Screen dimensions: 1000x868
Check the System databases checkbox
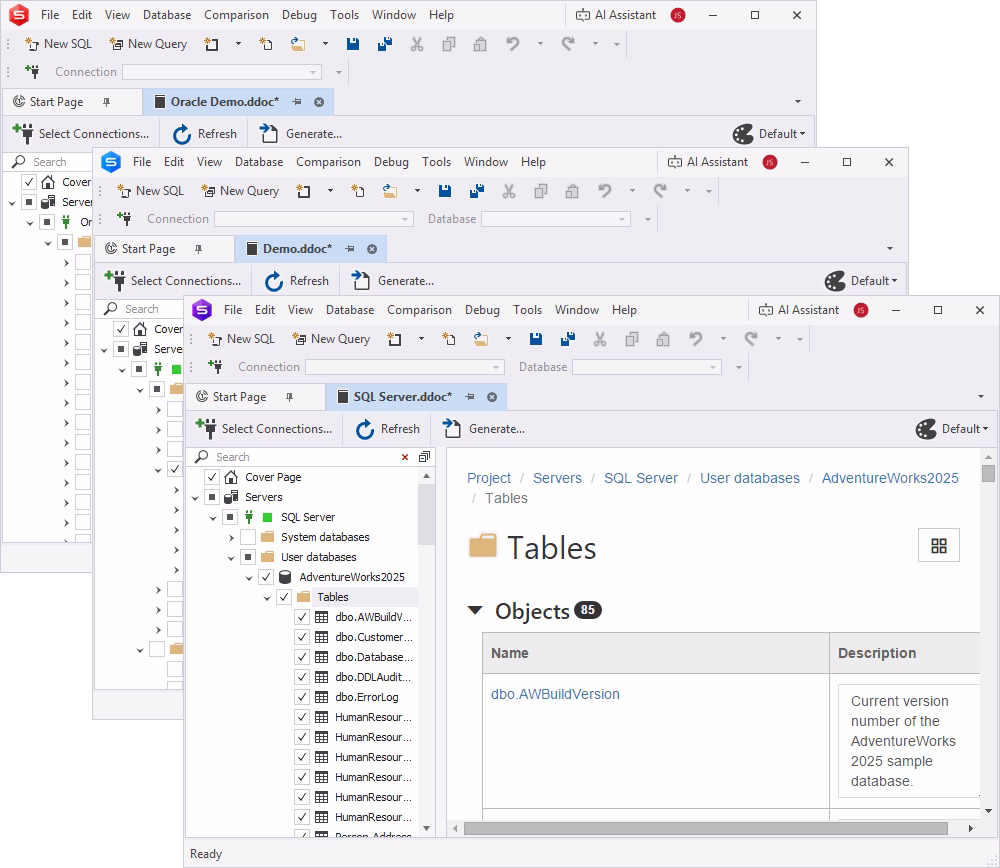pyautogui.click(x=248, y=537)
